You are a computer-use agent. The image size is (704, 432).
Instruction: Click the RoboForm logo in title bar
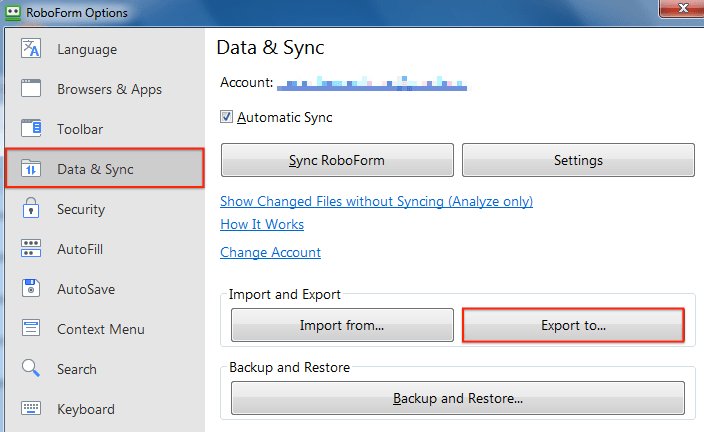[x=13, y=12]
